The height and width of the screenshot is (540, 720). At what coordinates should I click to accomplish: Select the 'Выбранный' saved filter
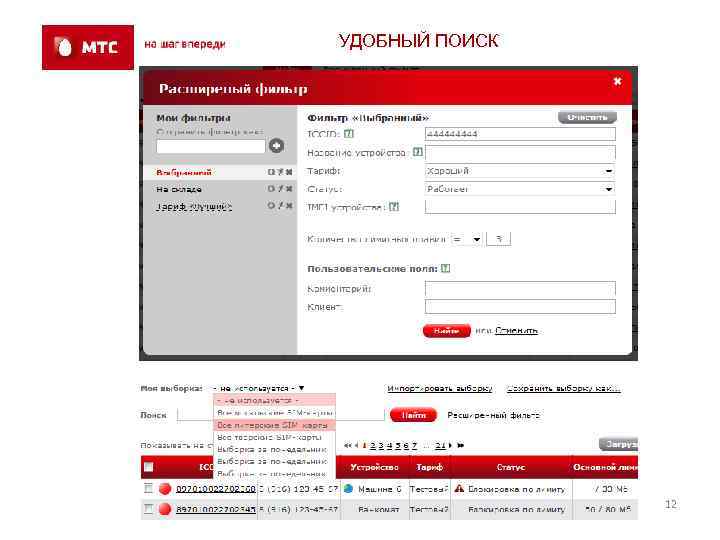pos(184,173)
